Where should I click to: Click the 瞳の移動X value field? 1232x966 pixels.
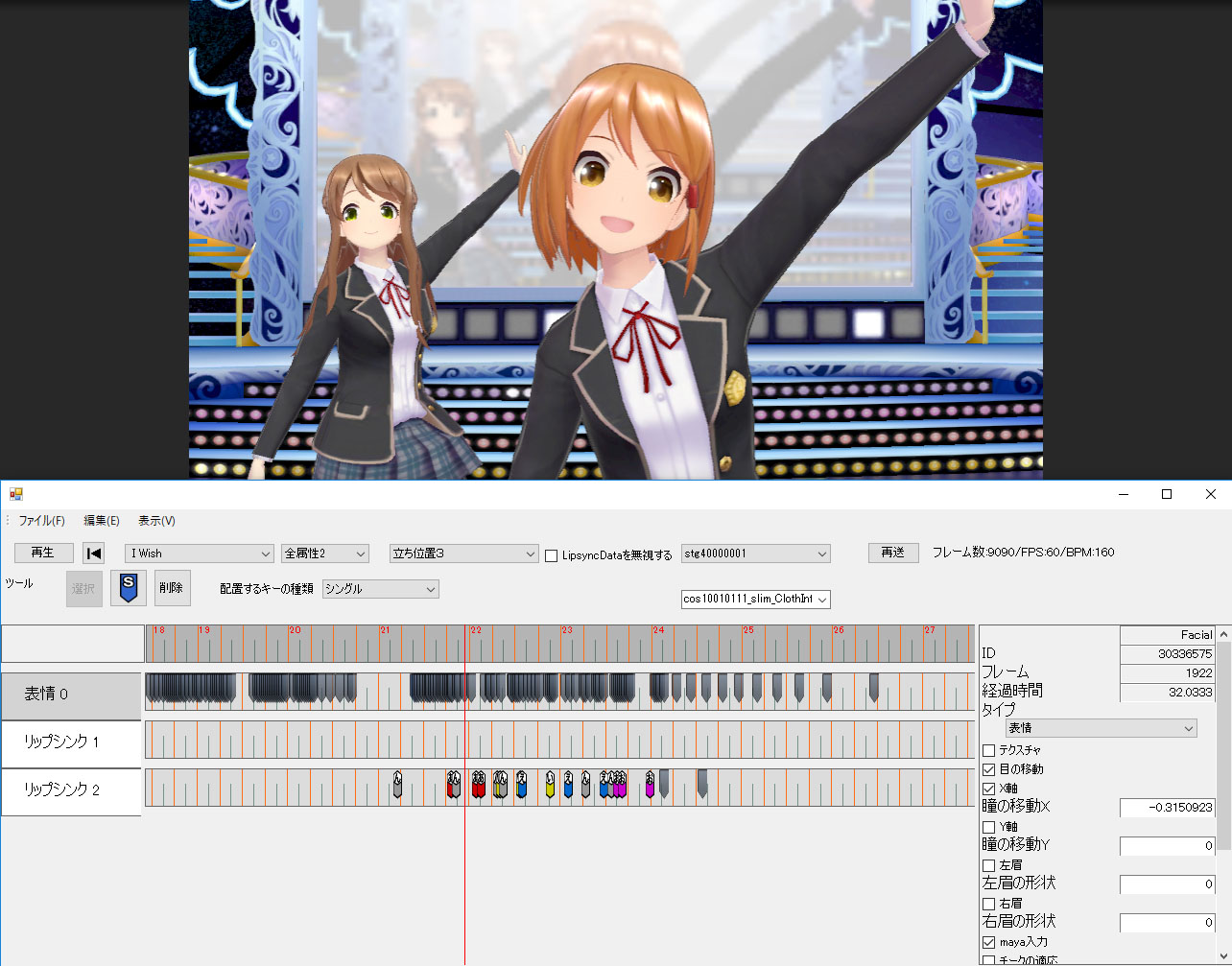click(x=1168, y=808)
